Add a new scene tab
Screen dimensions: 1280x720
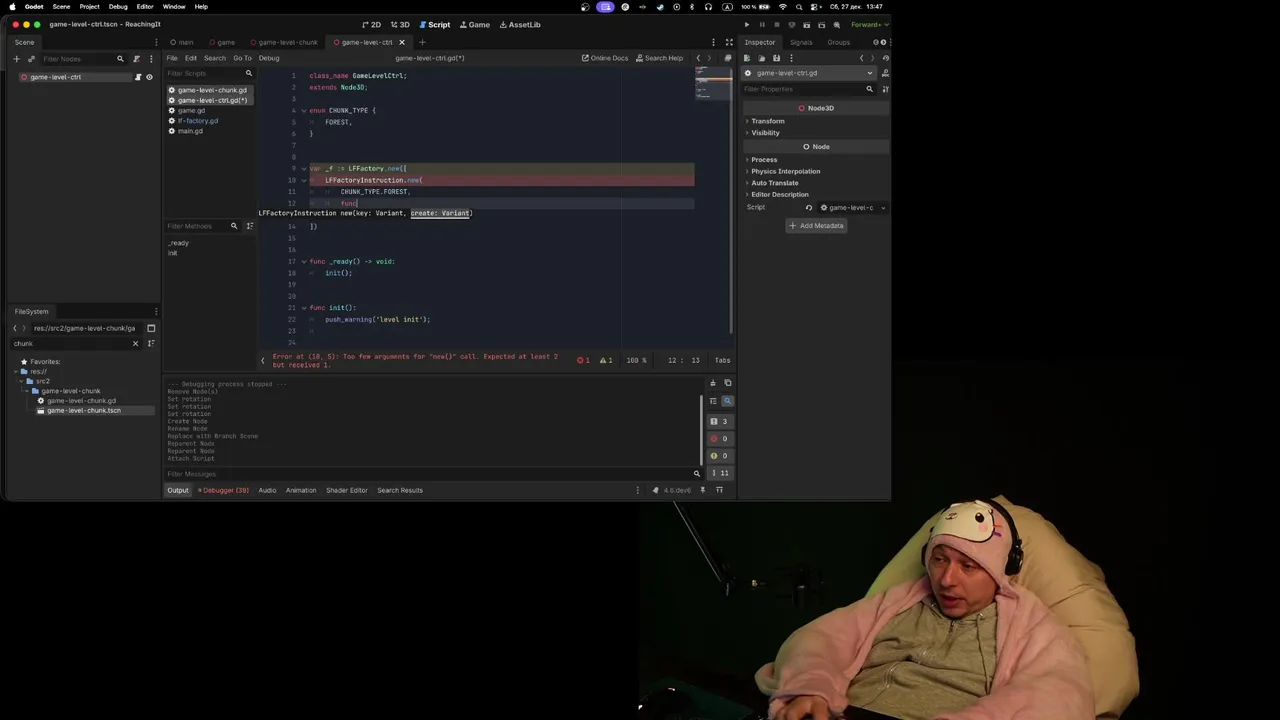422,42
